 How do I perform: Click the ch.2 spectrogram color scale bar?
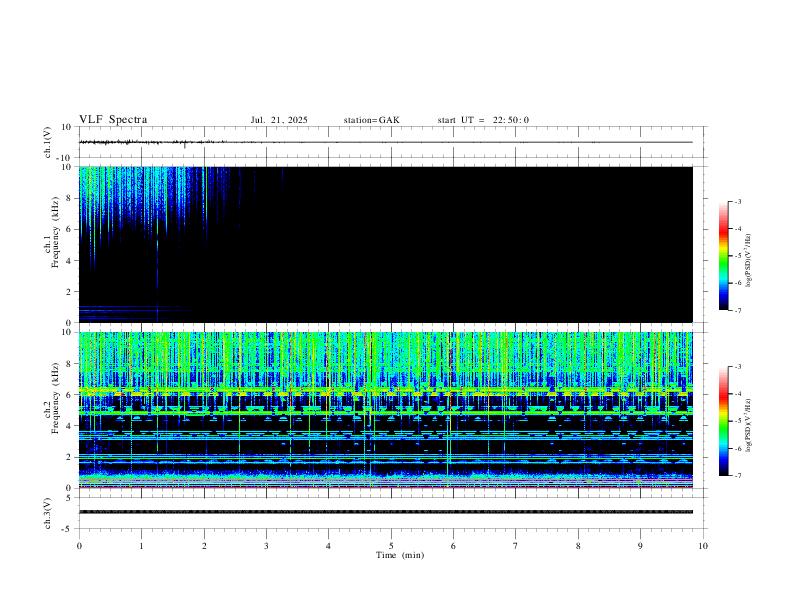tap(723, 421)
